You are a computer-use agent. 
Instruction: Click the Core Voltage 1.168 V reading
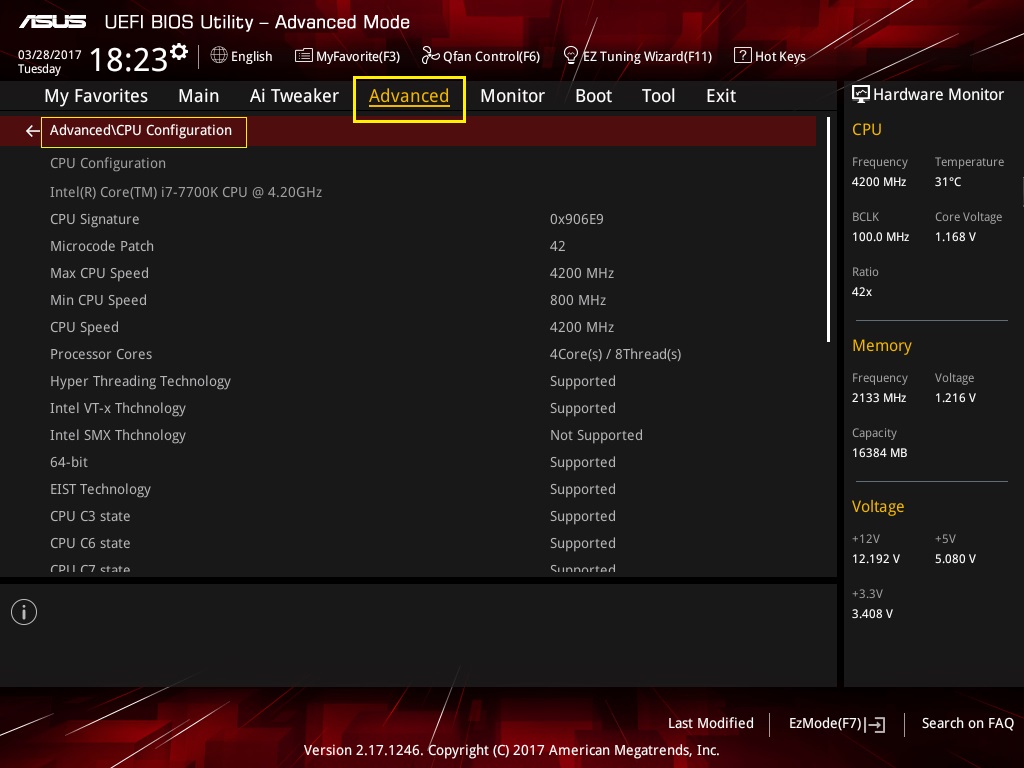coord(955,236)
